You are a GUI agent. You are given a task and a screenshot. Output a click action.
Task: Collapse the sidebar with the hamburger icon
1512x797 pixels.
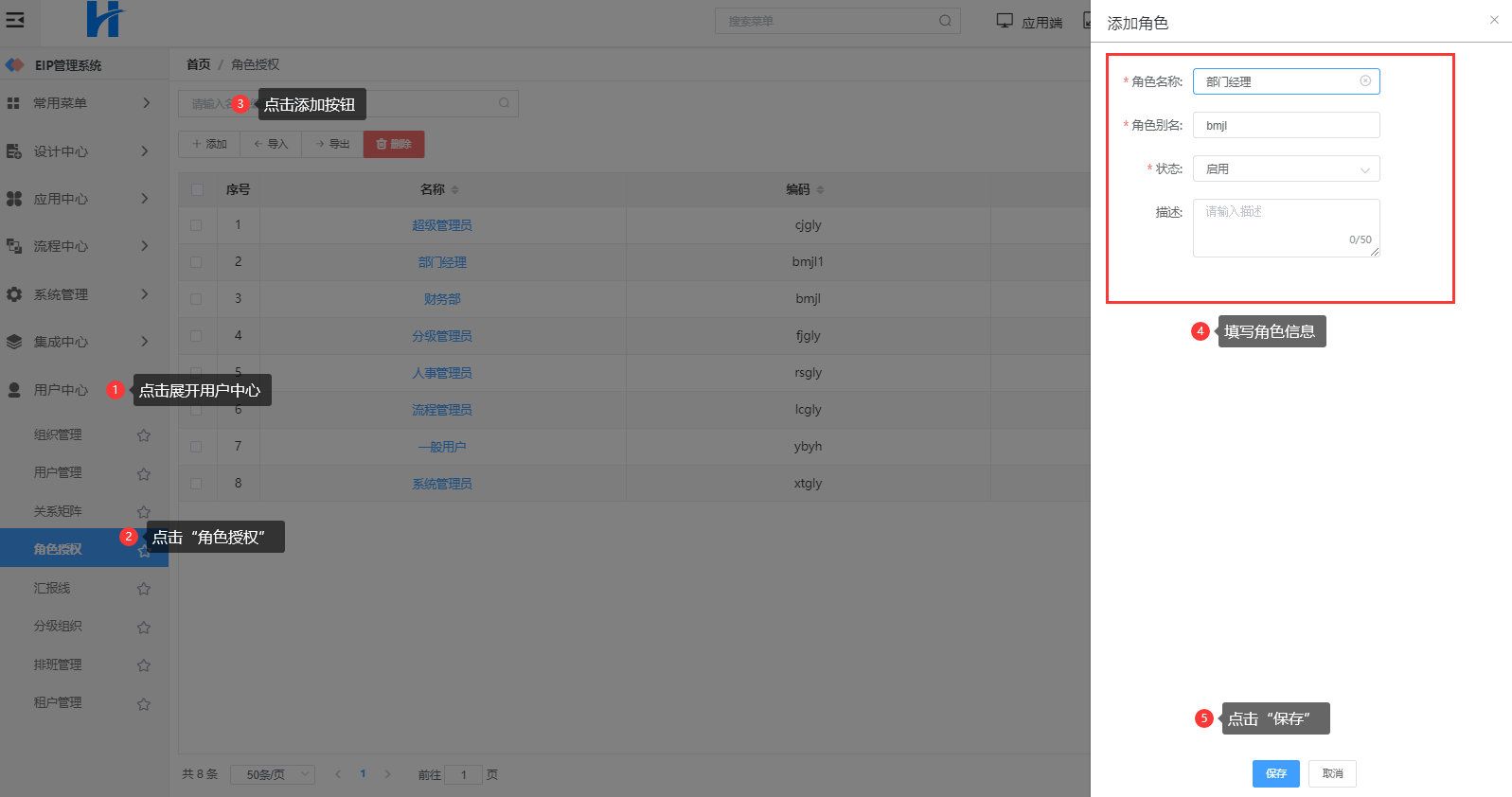[x=15, y=20]
